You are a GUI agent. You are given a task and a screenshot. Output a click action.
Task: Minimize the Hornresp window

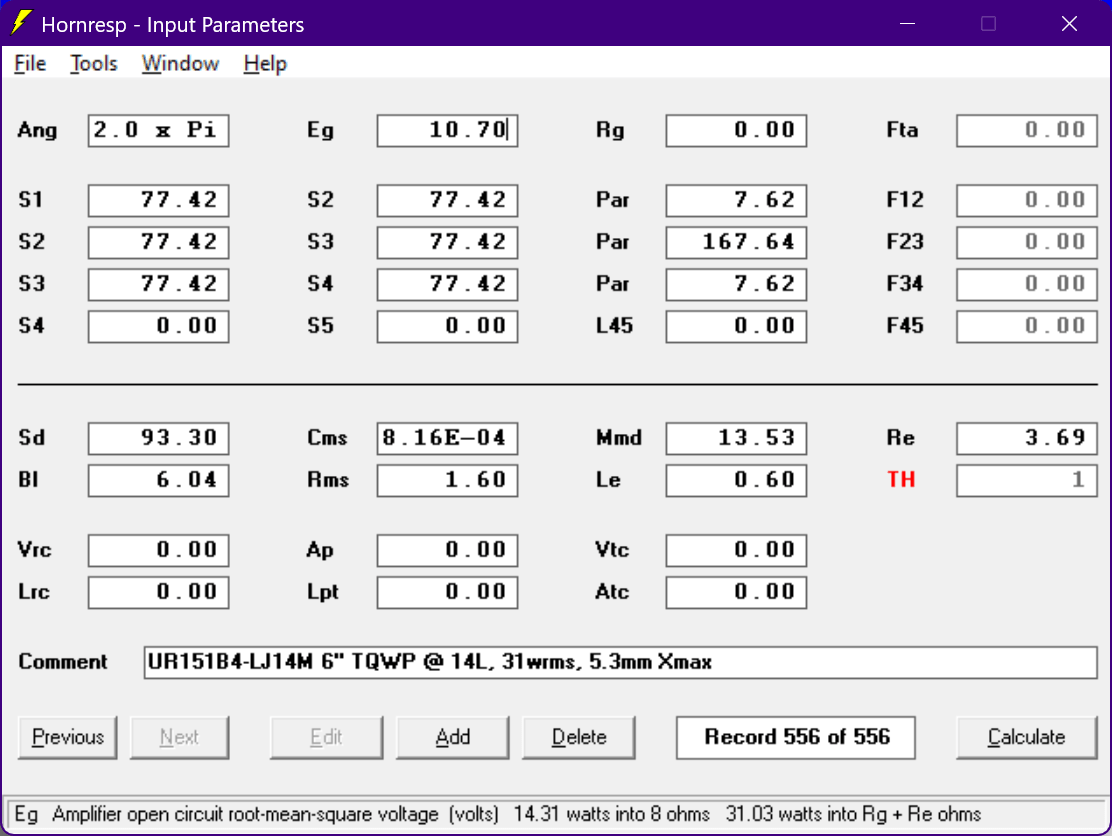coord(907,23)
